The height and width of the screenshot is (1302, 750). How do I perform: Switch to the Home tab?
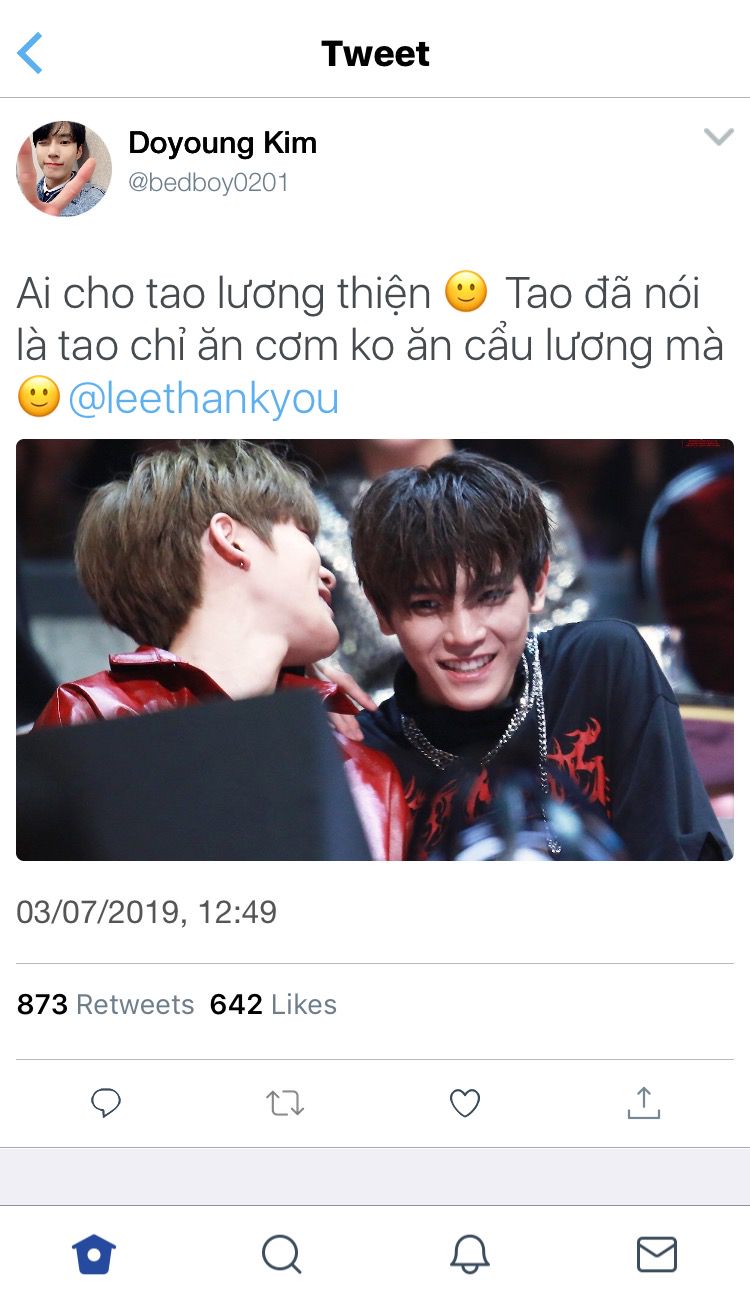(94, 1253)
